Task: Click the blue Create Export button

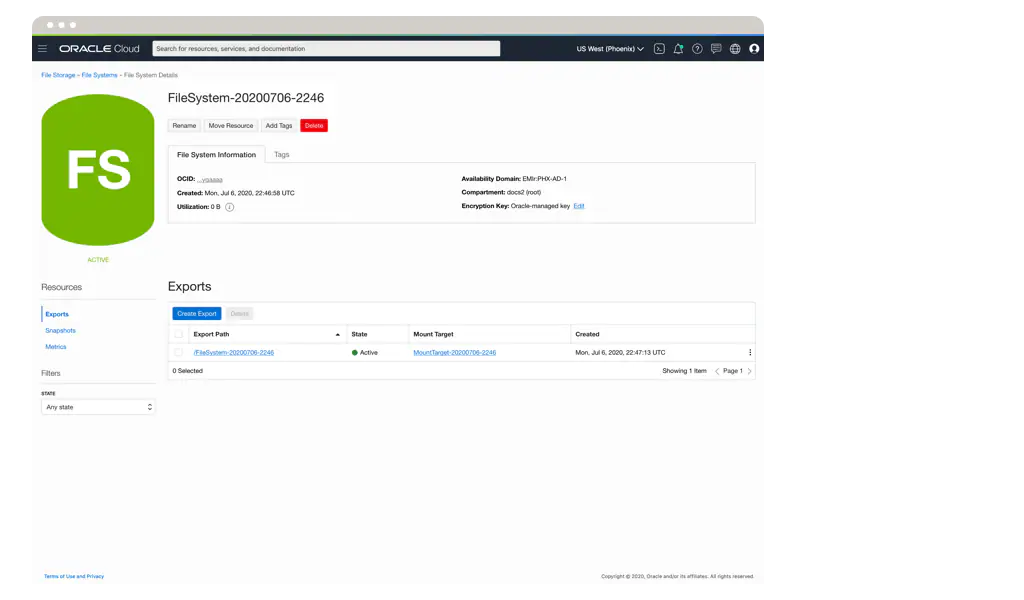Action: pos(197,313)
